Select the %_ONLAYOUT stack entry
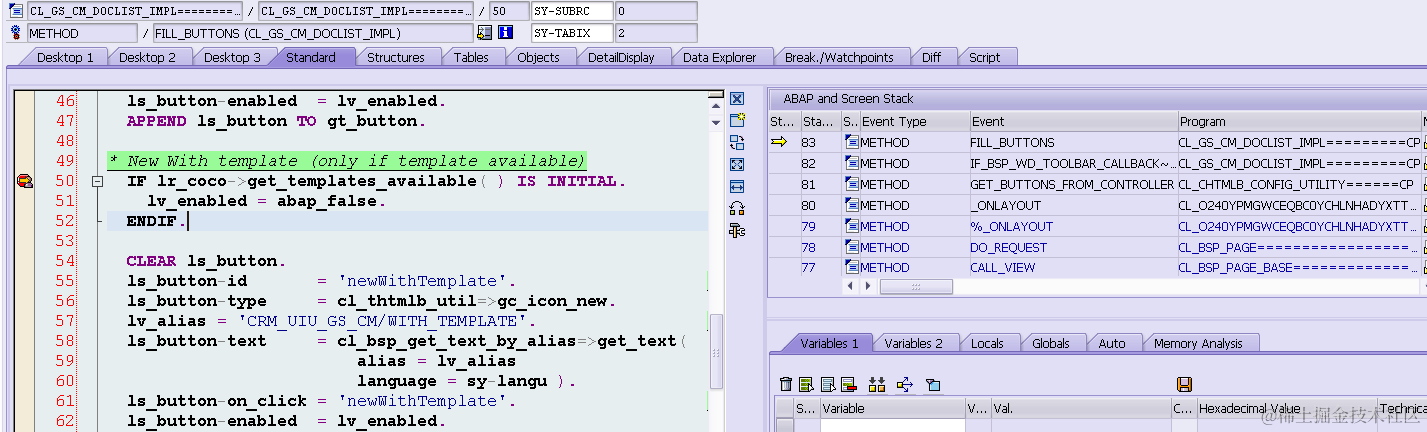The image size is (1427, 432). [x=1072, y=226]
